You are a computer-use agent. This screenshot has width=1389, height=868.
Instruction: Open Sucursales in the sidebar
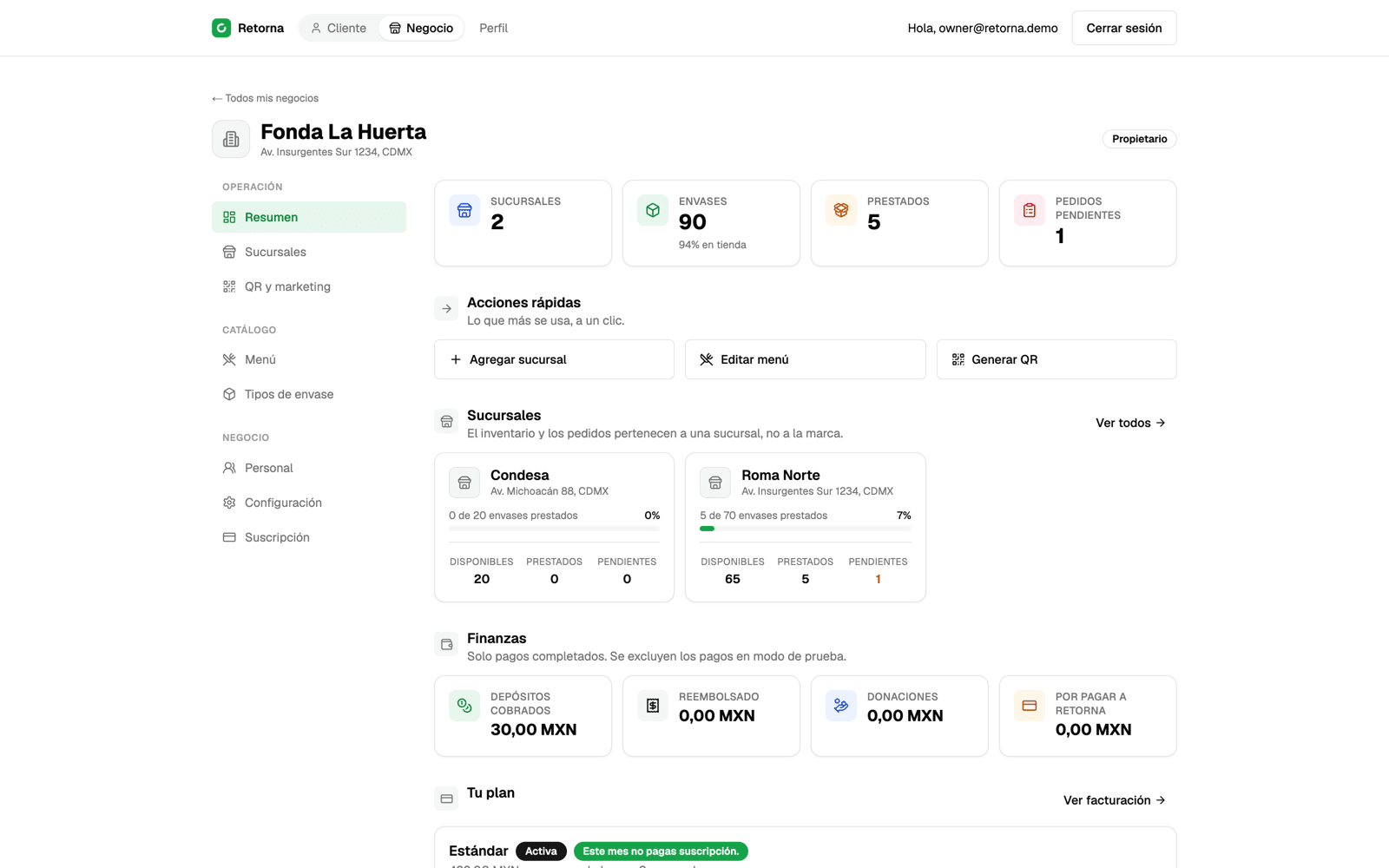pos(309,252)
